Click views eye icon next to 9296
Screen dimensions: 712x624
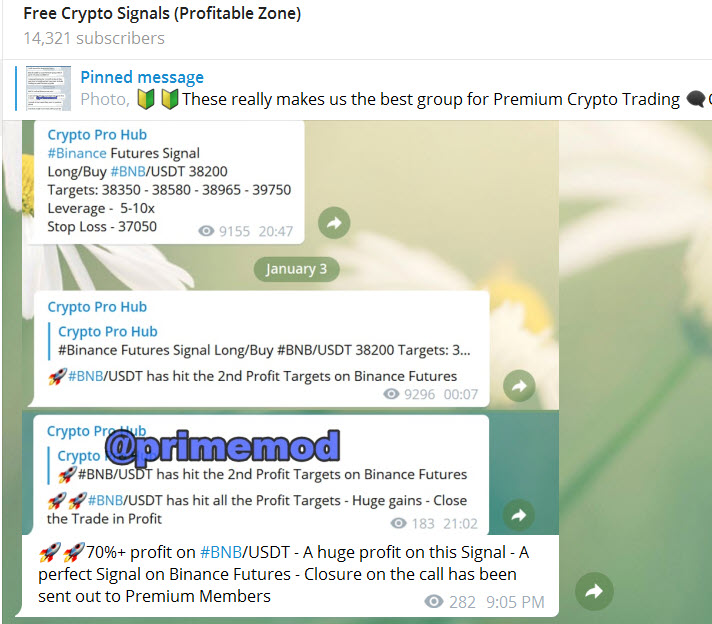point(391,394)
